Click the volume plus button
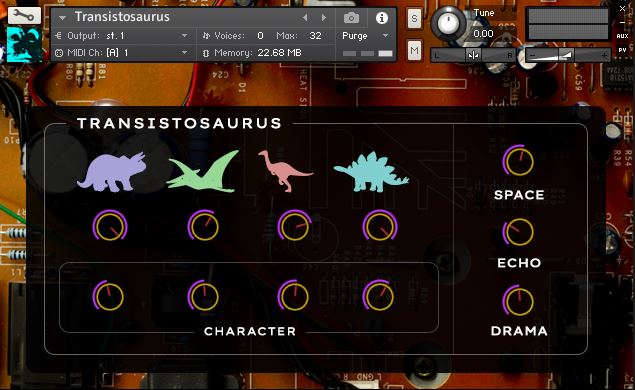This screenshot has height=390, width=635. pyautogui.click(x=604, y=55)
